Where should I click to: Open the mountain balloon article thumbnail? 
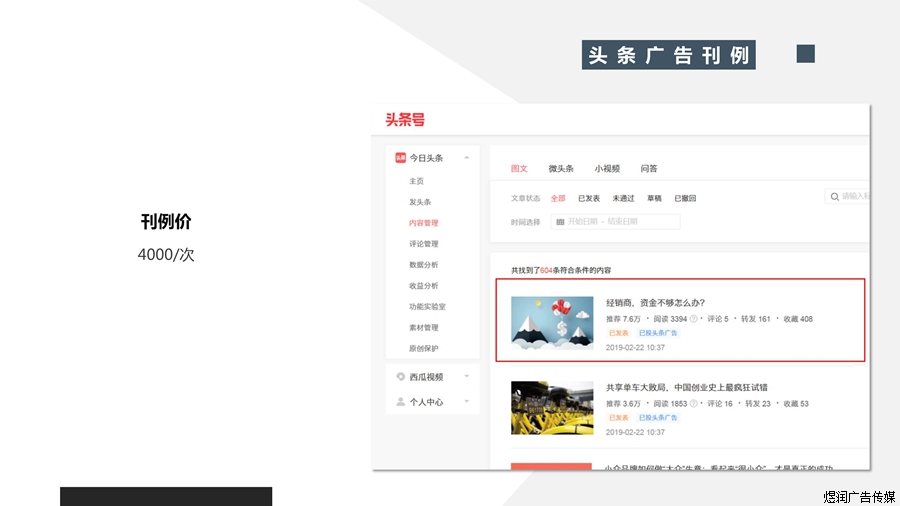(552, 323)
